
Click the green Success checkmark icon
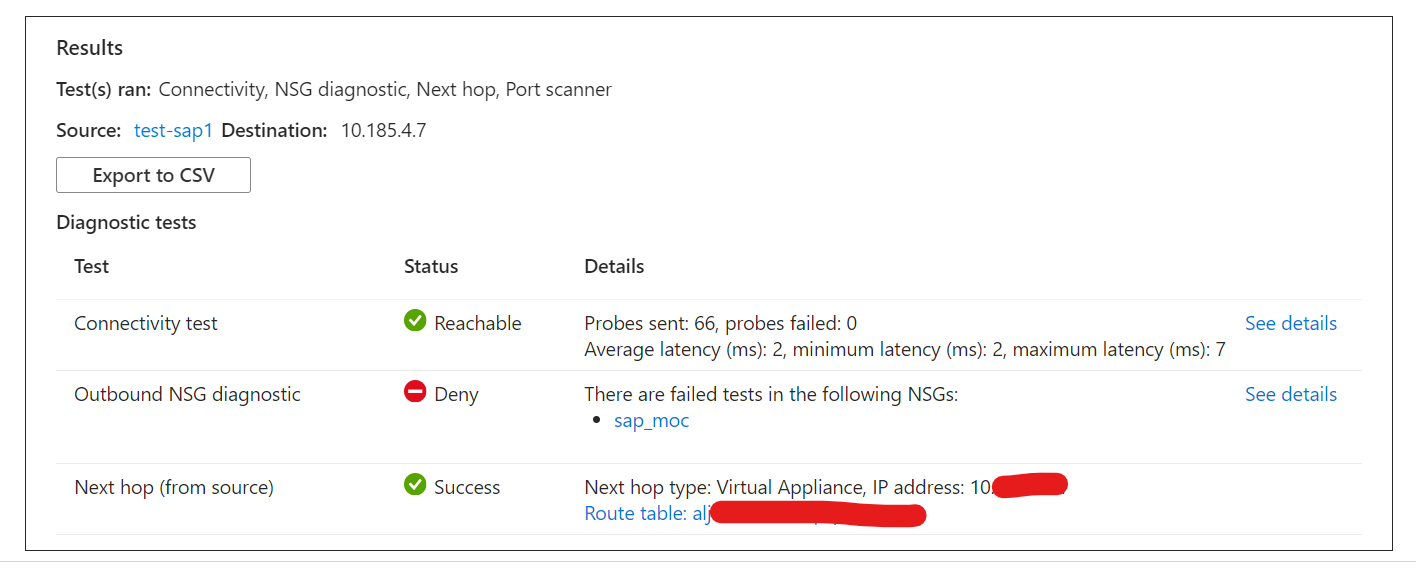pos(415,485)
